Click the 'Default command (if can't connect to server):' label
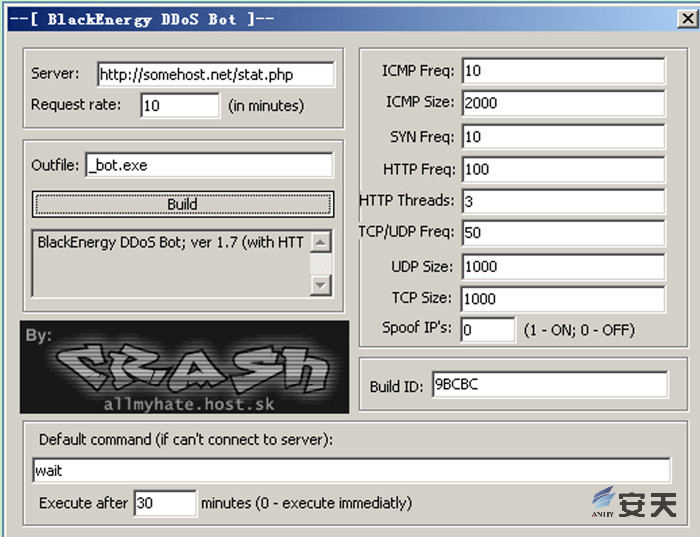Screen dimensions: 700x537 click(186, 440)
